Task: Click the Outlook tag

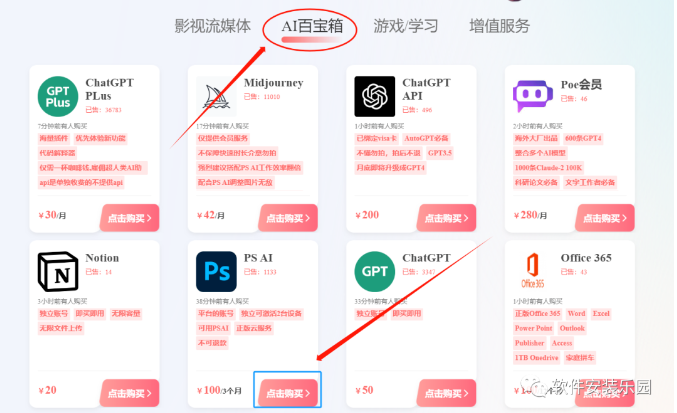Action: 572,328
